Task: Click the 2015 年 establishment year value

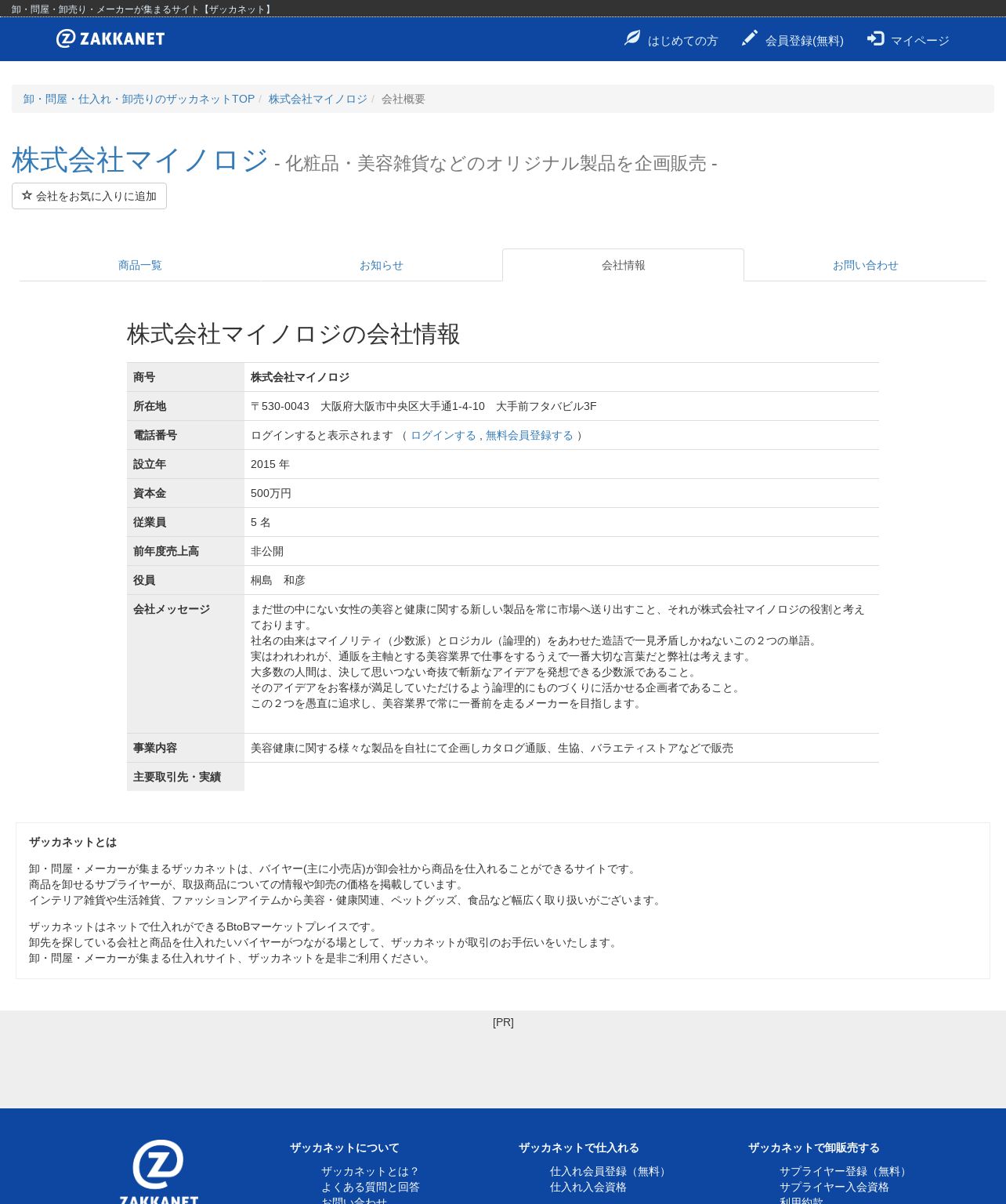Action: pos(270,464)
